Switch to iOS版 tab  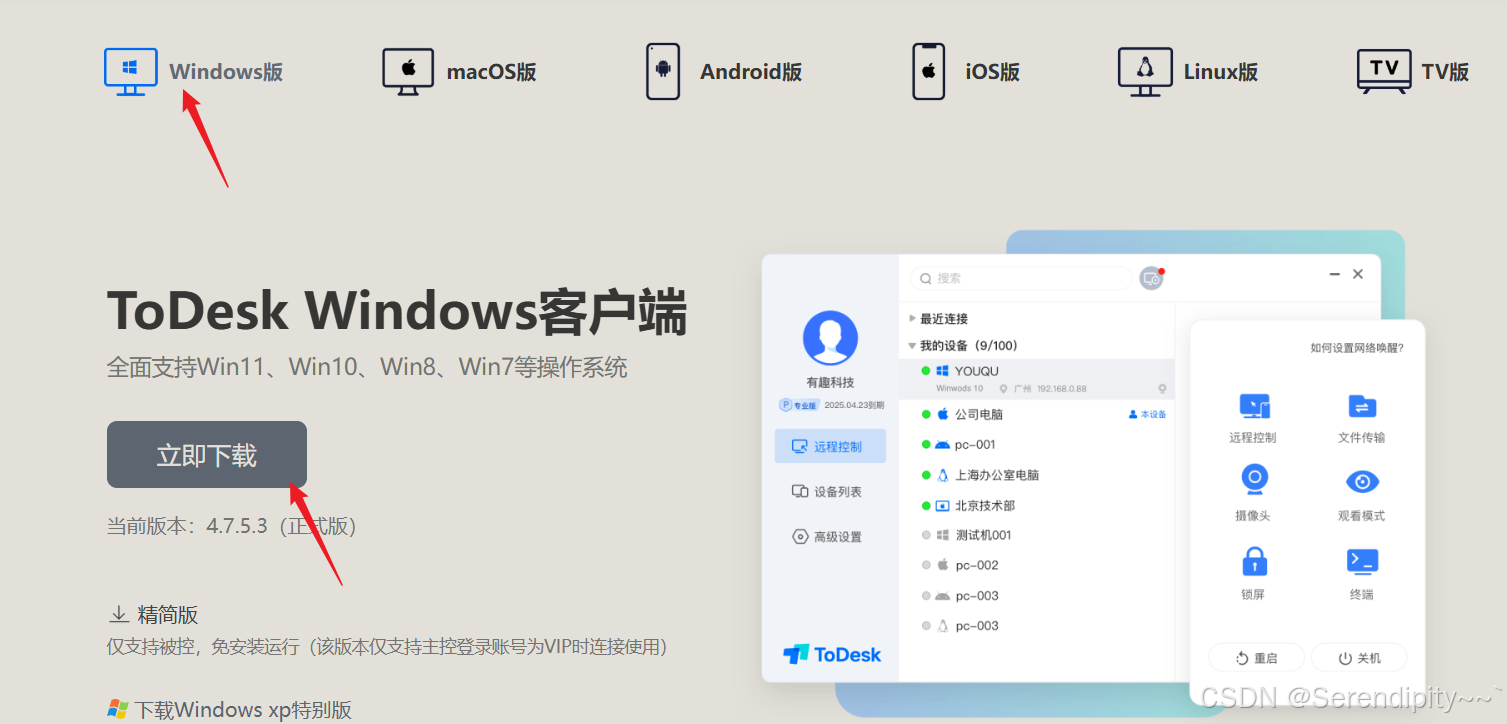[x=992, y=72]
